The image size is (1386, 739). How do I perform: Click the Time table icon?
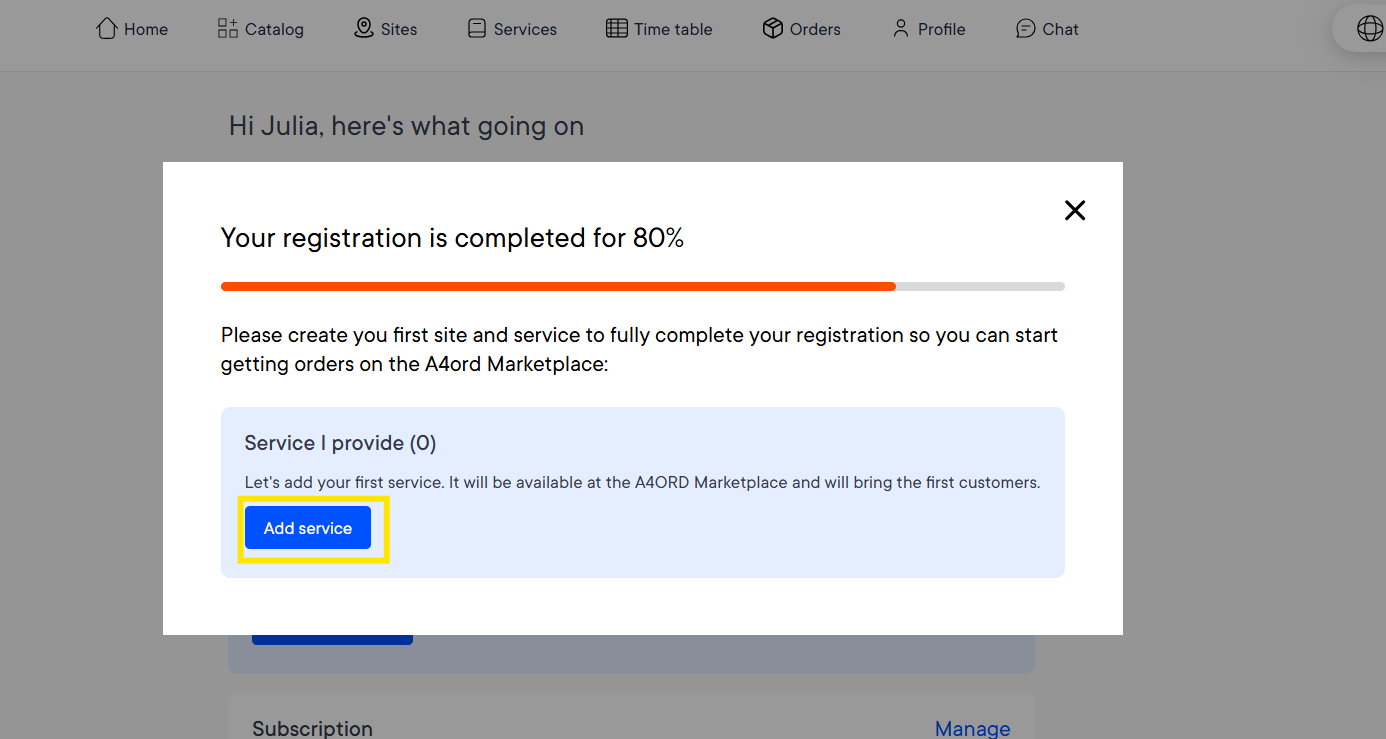[x=617, y=29]
